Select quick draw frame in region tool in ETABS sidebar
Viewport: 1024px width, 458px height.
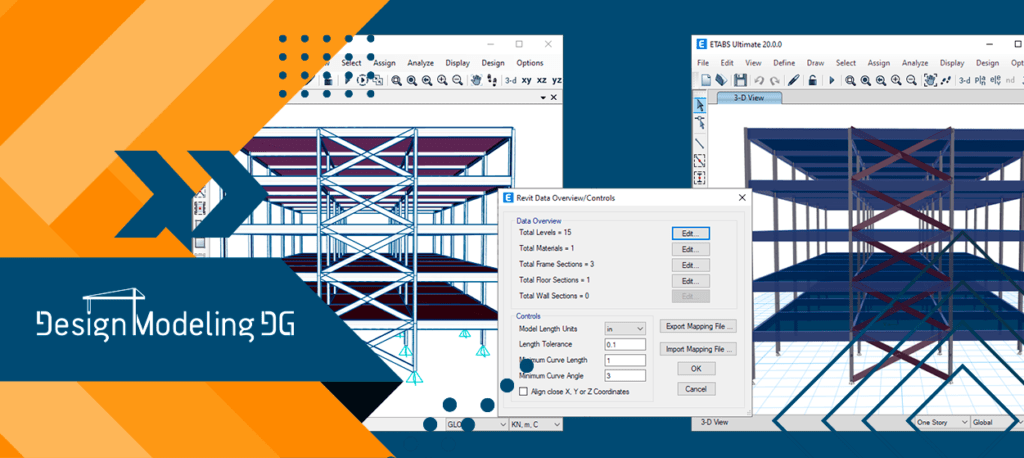699,160
